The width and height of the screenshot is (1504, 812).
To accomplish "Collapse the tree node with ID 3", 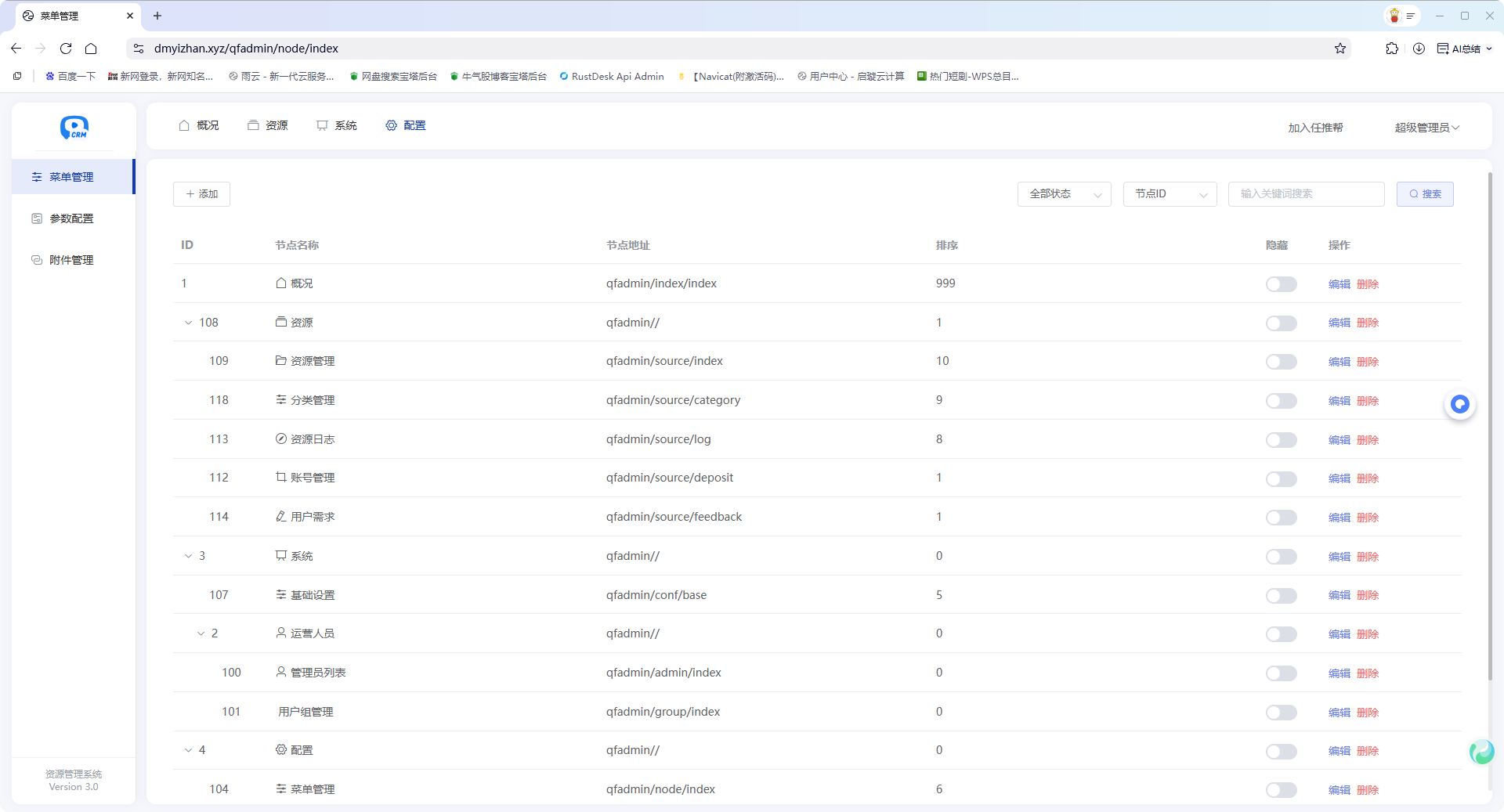I will pos(188,556).
